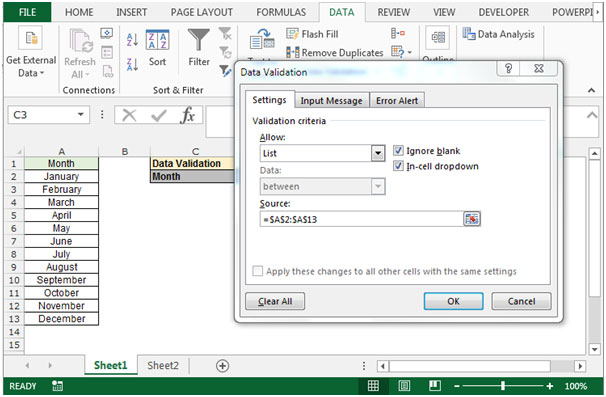Run Flash Fill

312,34
